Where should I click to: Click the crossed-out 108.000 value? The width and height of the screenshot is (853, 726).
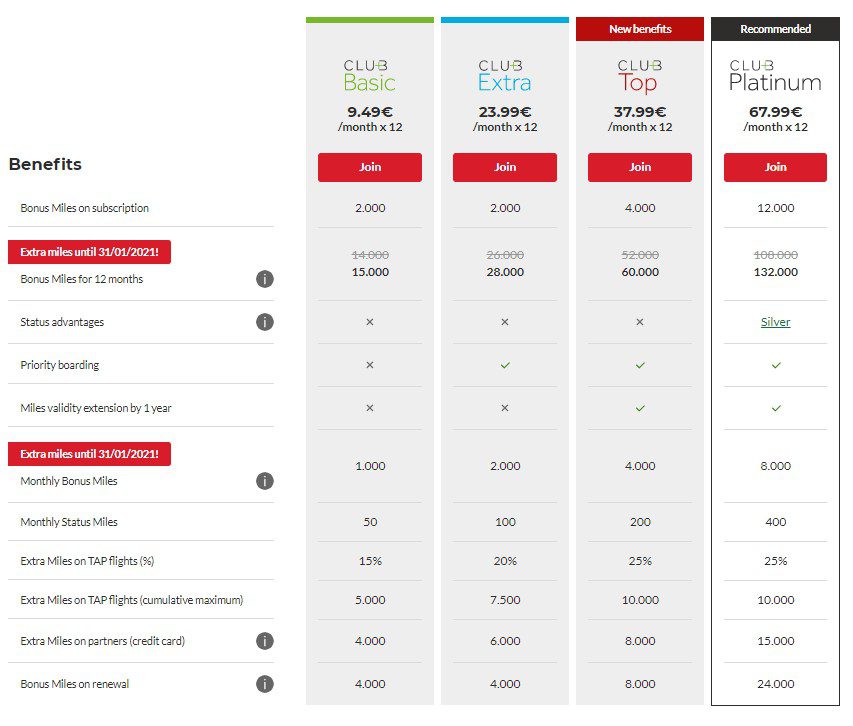(776, 255)
